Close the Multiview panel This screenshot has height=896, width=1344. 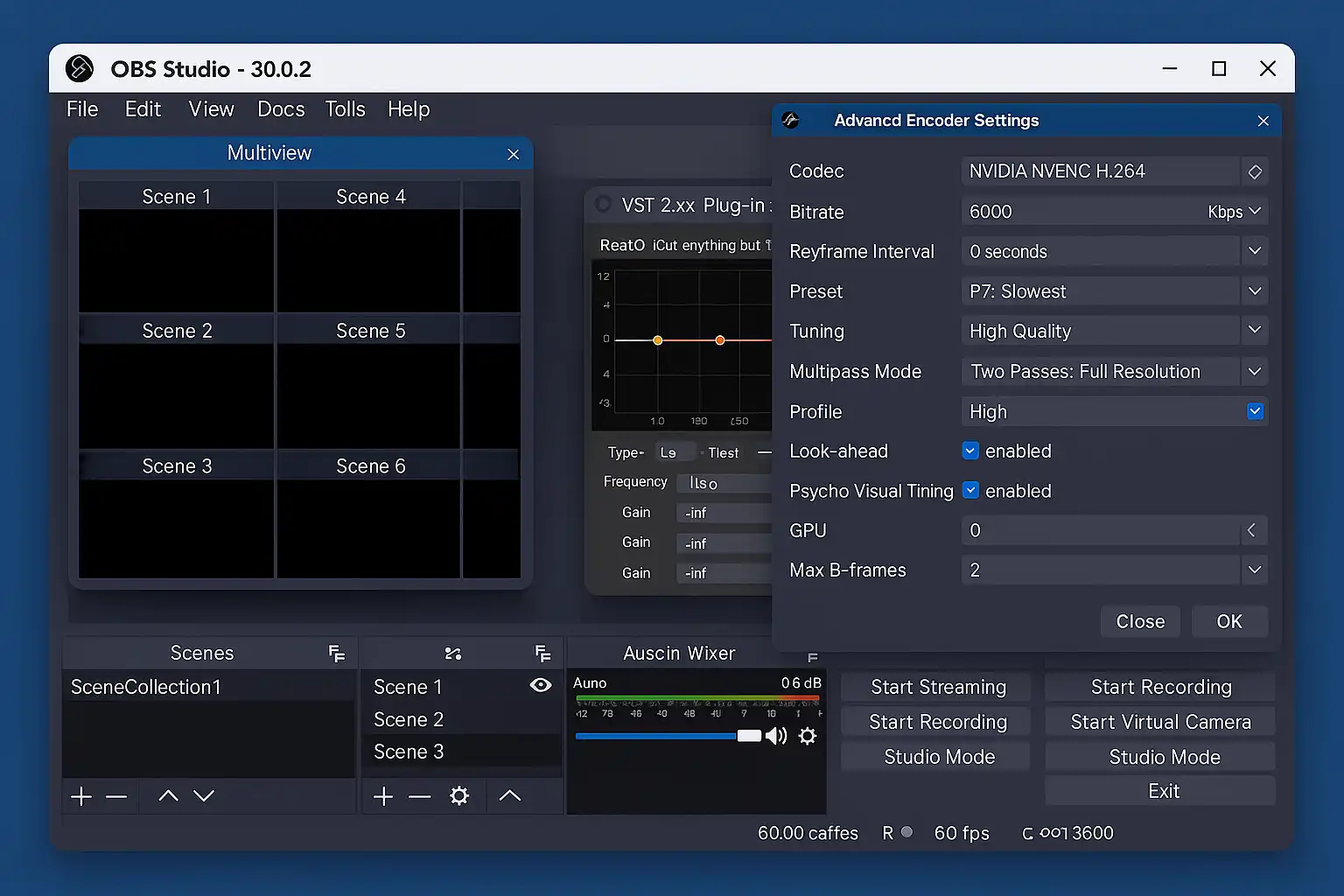[x=514, y=154]
